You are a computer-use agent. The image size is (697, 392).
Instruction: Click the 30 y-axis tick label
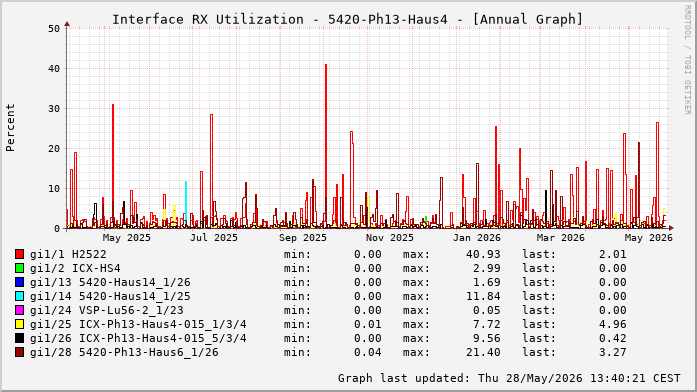point(54,109)
